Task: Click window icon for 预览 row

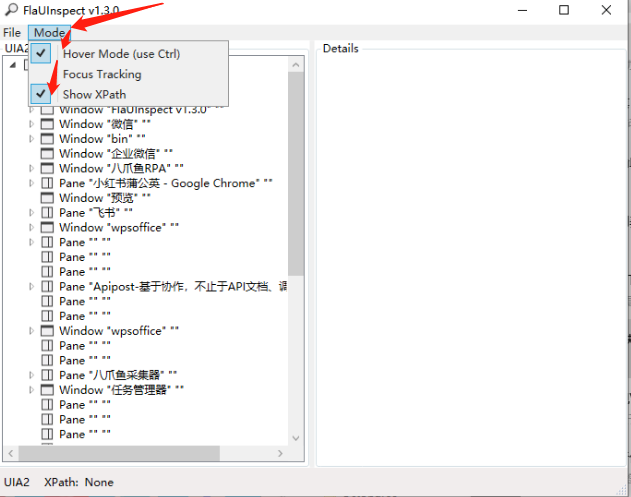Action: (x=47, y=198)
